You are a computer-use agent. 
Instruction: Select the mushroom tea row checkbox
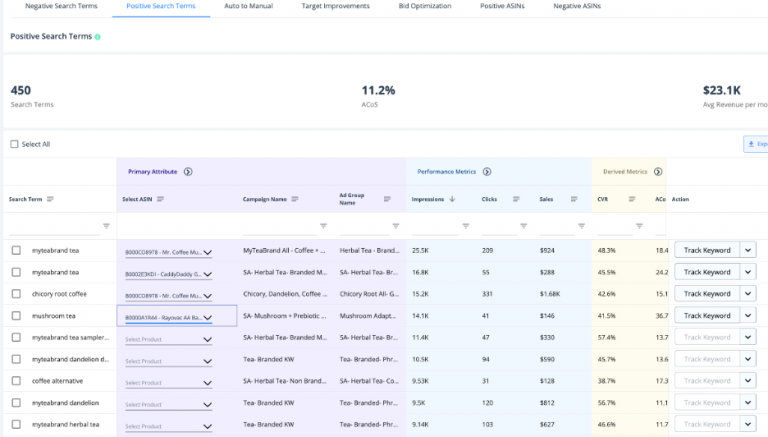tap(16, 316)
